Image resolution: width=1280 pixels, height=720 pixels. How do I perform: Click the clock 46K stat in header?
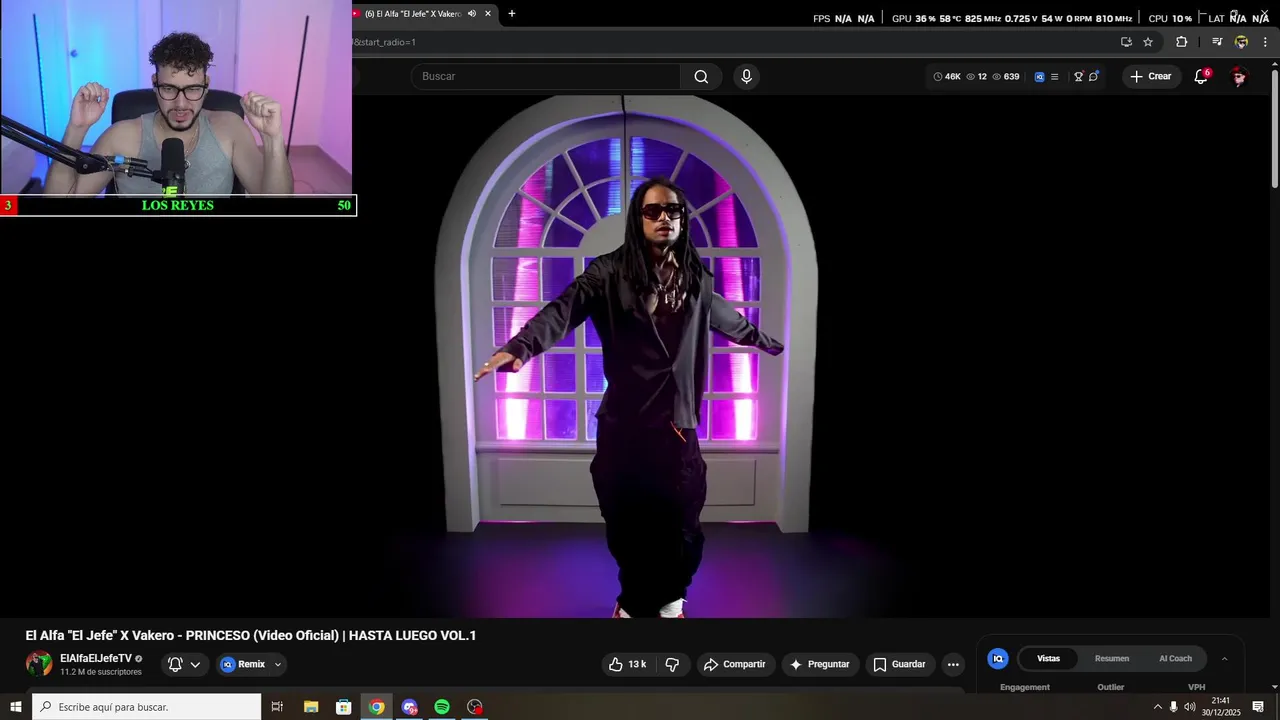click(947, 76)
